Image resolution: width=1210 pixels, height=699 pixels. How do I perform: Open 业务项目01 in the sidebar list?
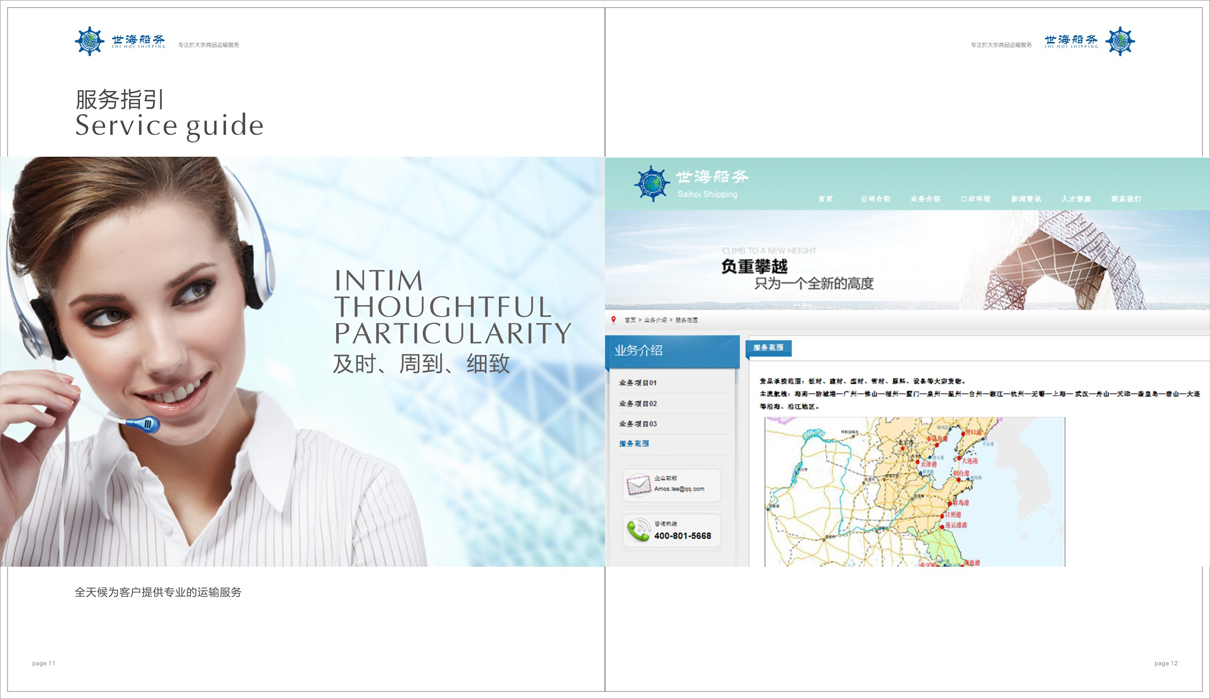point(638,383)
